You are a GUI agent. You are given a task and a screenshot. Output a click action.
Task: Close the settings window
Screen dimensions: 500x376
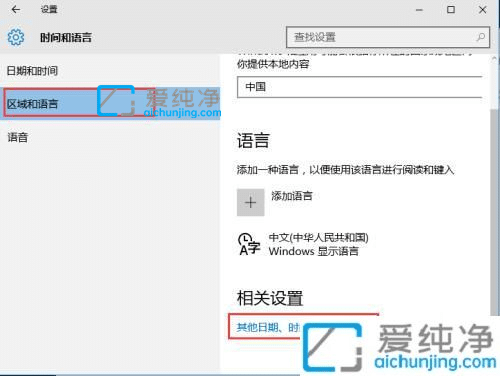[482, 10]
